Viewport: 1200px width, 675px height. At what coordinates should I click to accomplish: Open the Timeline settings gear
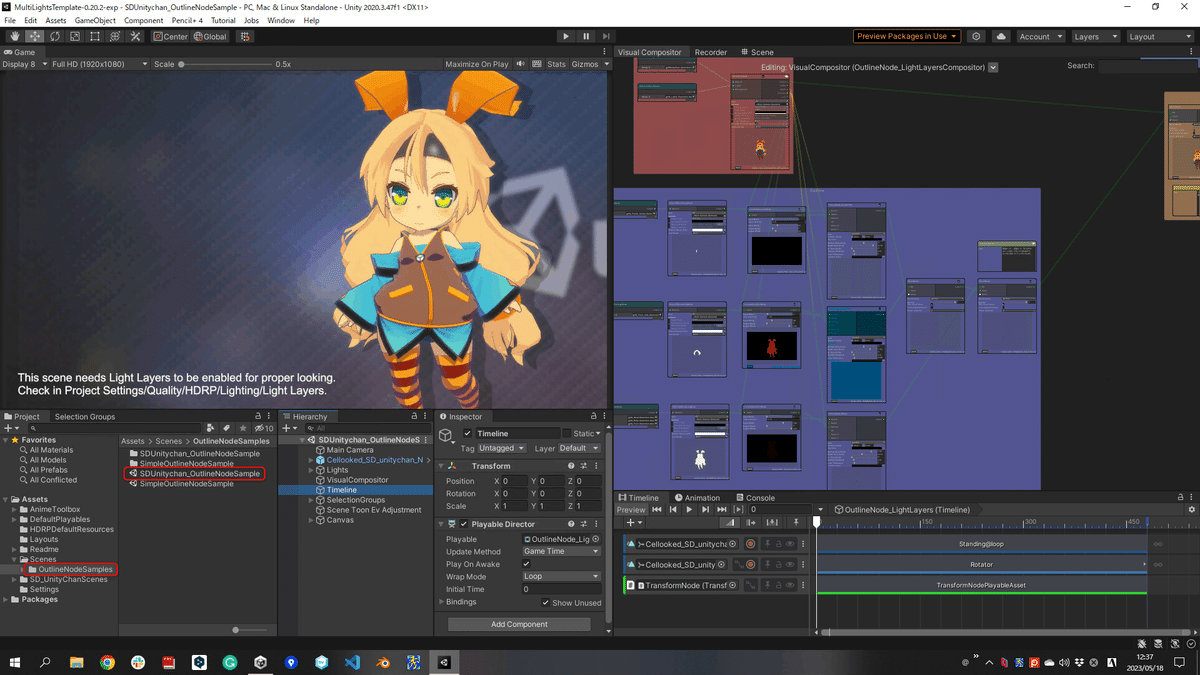(1191, 509)
